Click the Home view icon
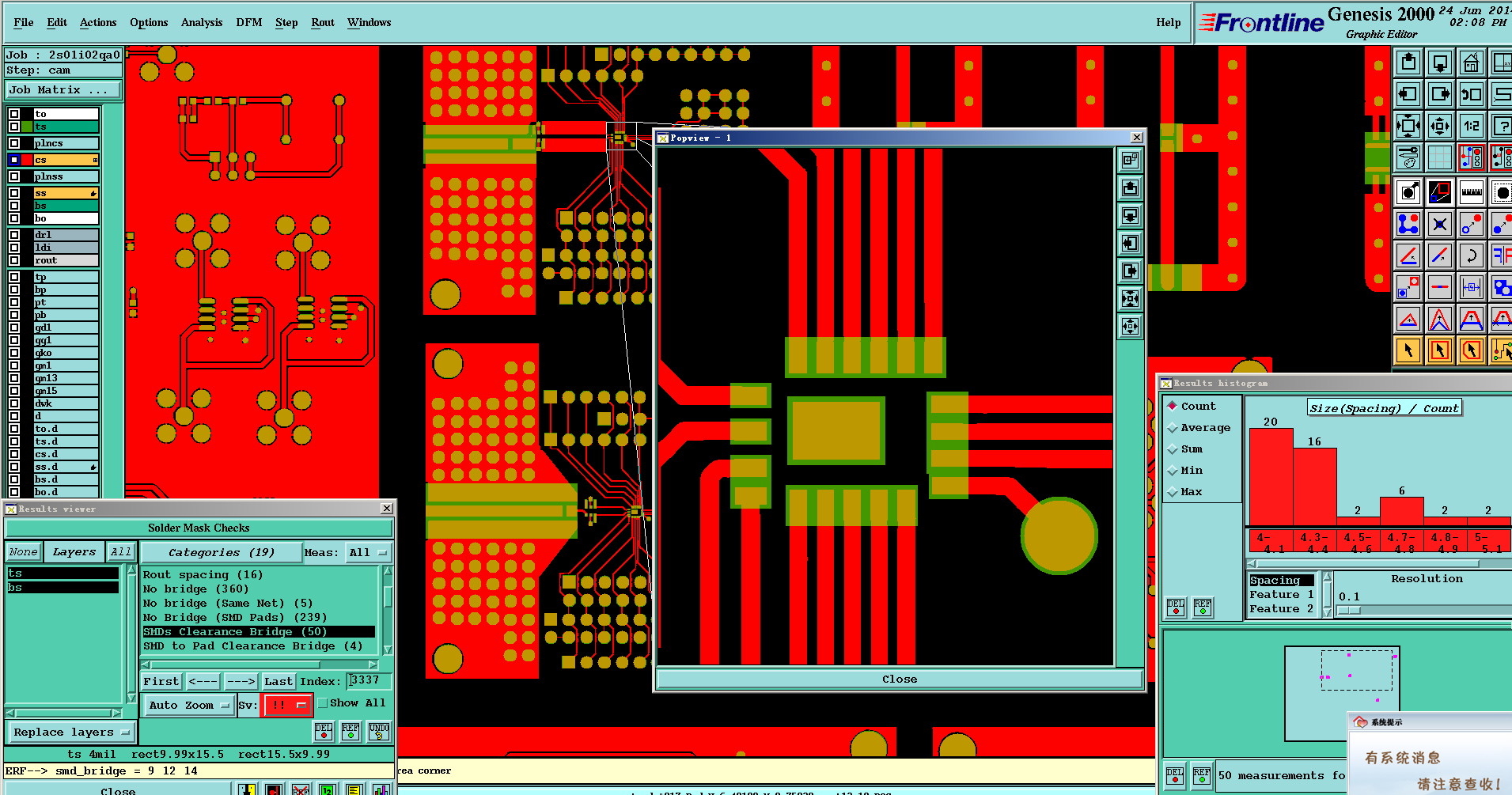 1471,62
